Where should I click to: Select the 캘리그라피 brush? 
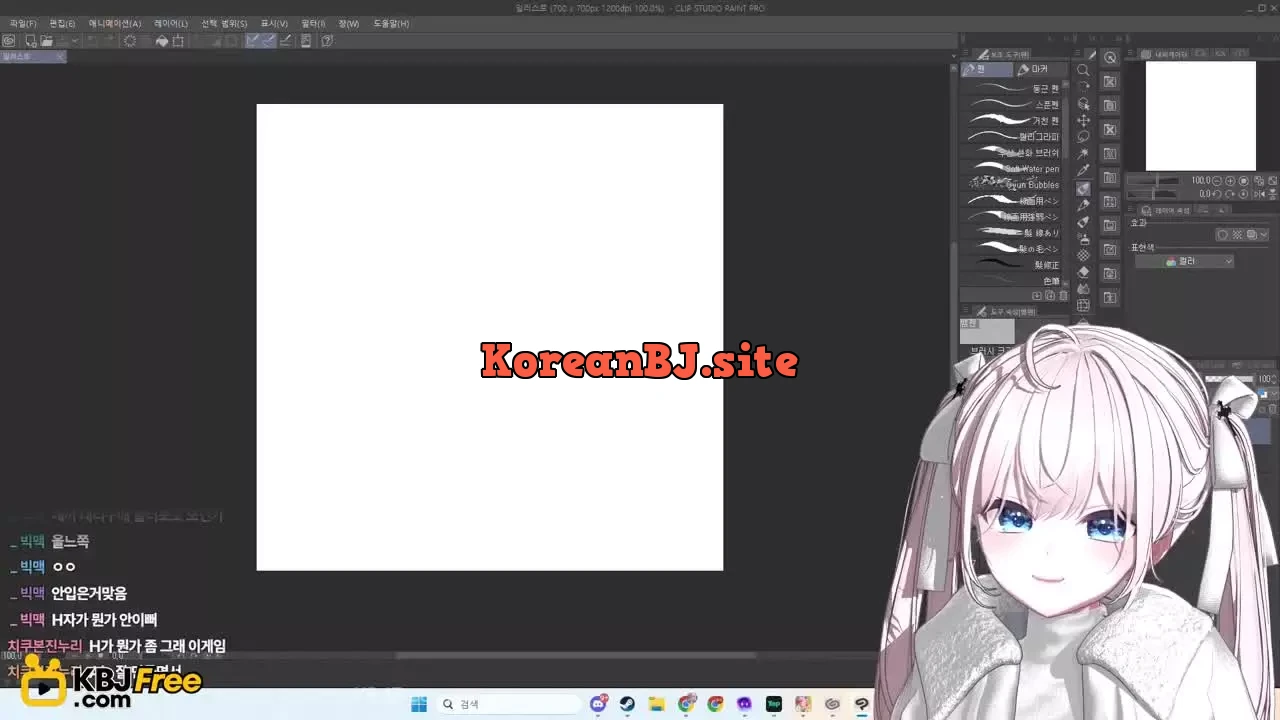[1012, 137]
